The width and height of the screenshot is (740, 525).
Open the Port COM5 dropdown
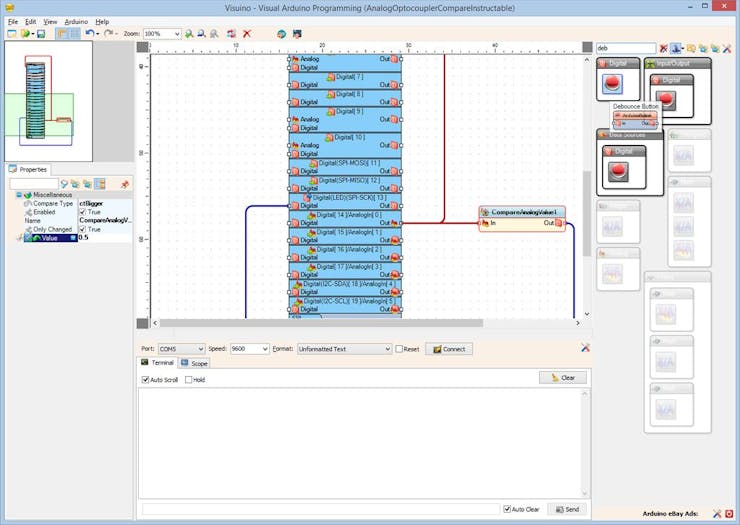click(199, 349)
